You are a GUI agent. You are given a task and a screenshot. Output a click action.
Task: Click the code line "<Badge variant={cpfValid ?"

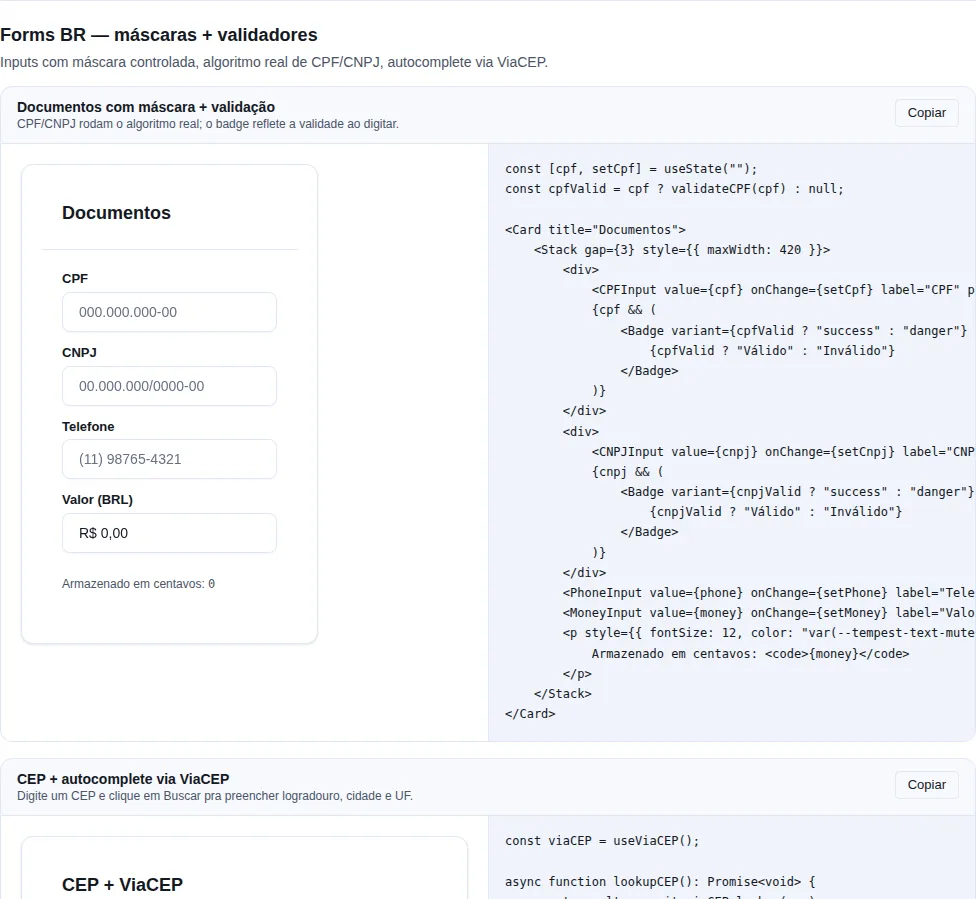(794, 331)
